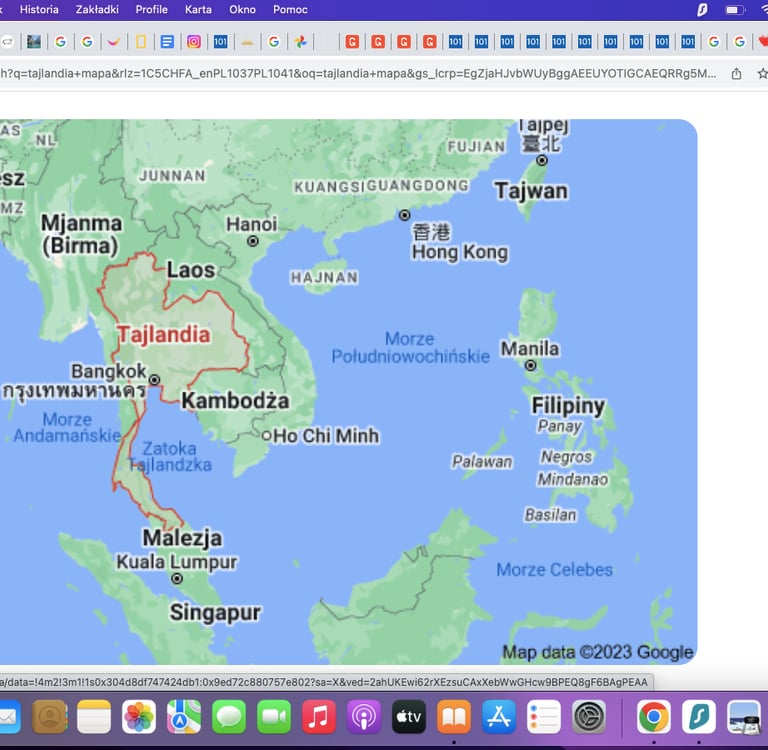Click the Manila label on the map

pyautogui.click(x=529, y=349)
